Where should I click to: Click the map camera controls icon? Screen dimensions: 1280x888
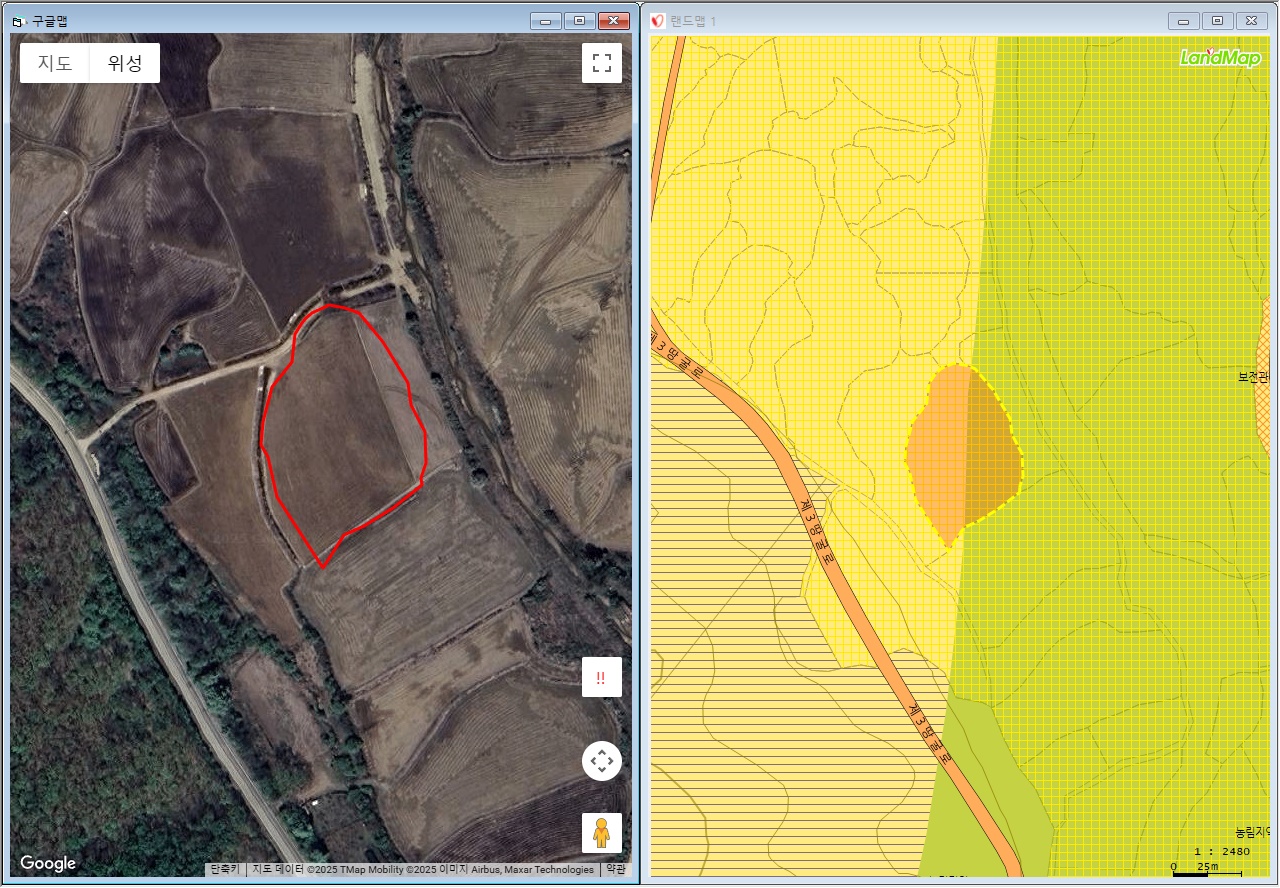pyautogui.click(x=601, y=761)
